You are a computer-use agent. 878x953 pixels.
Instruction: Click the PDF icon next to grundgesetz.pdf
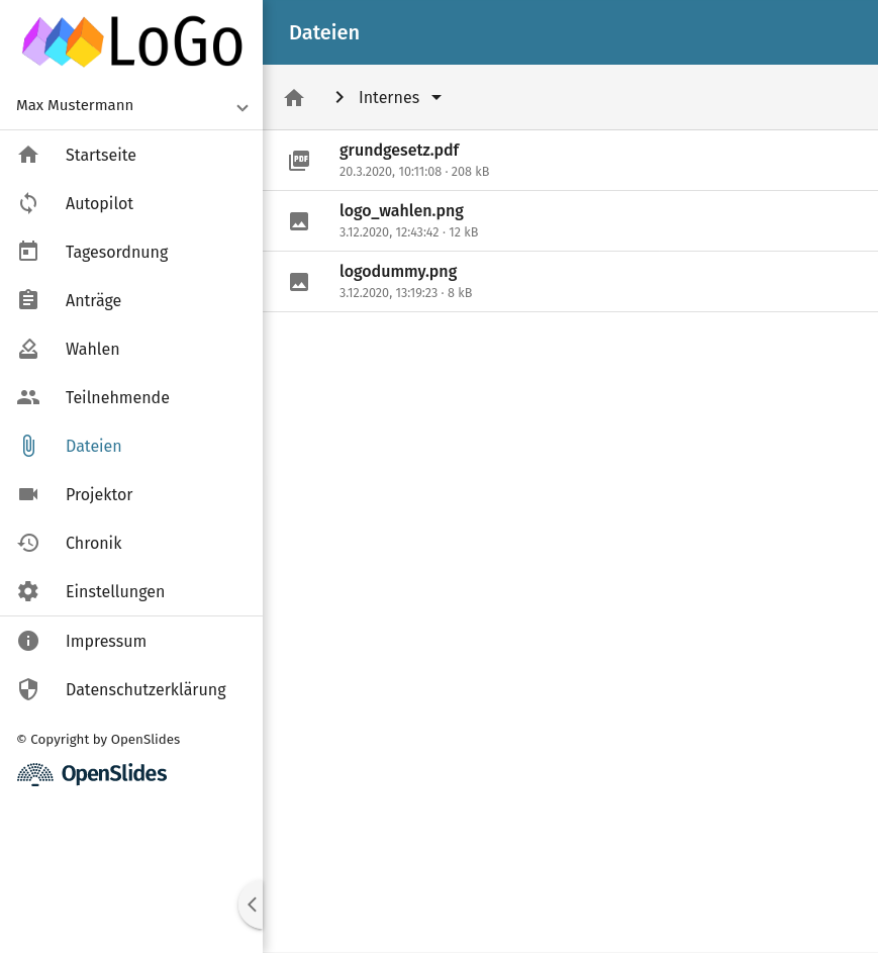tap(299, 160)
